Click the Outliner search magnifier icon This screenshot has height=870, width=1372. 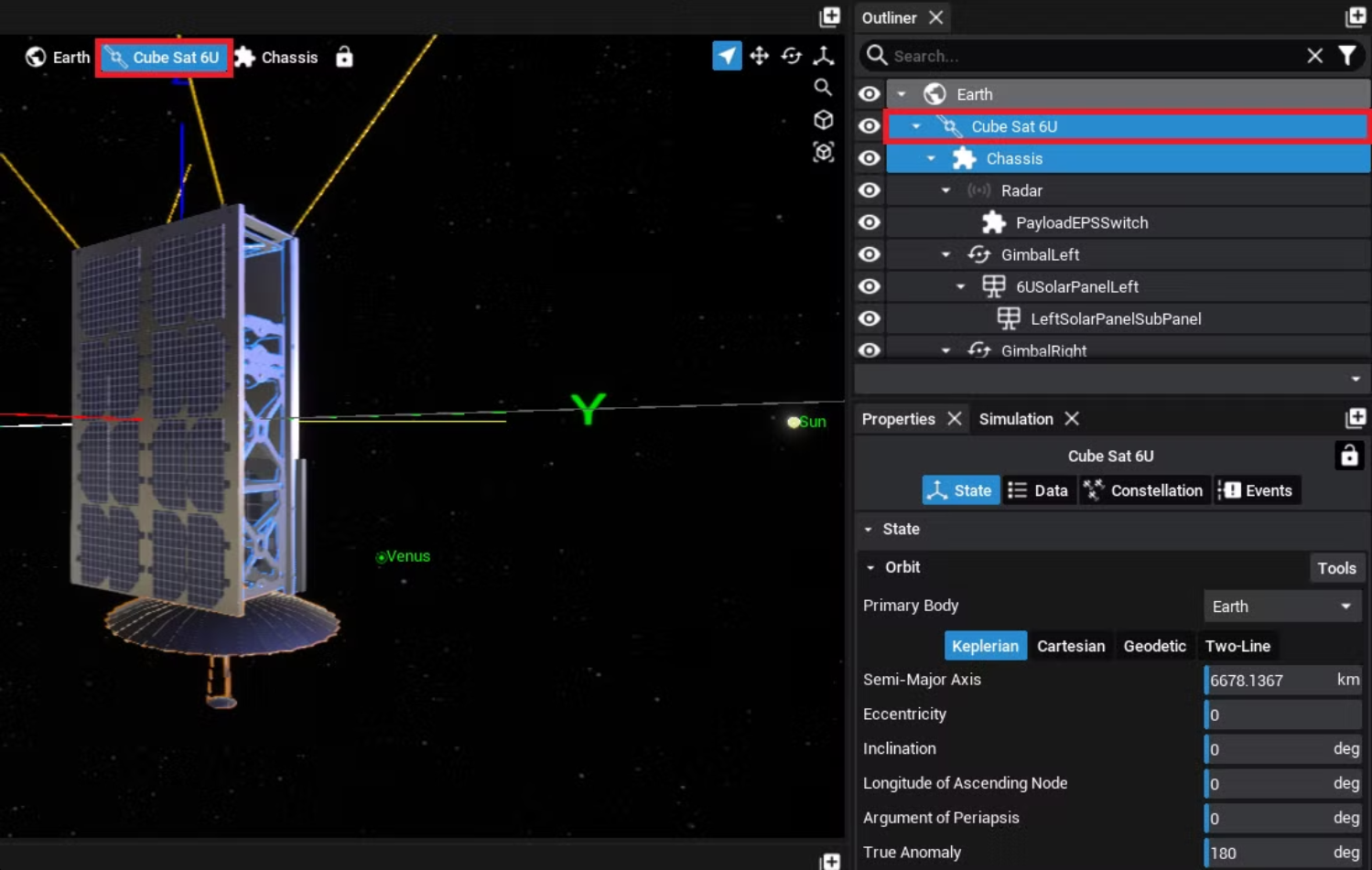pos(877,55)
